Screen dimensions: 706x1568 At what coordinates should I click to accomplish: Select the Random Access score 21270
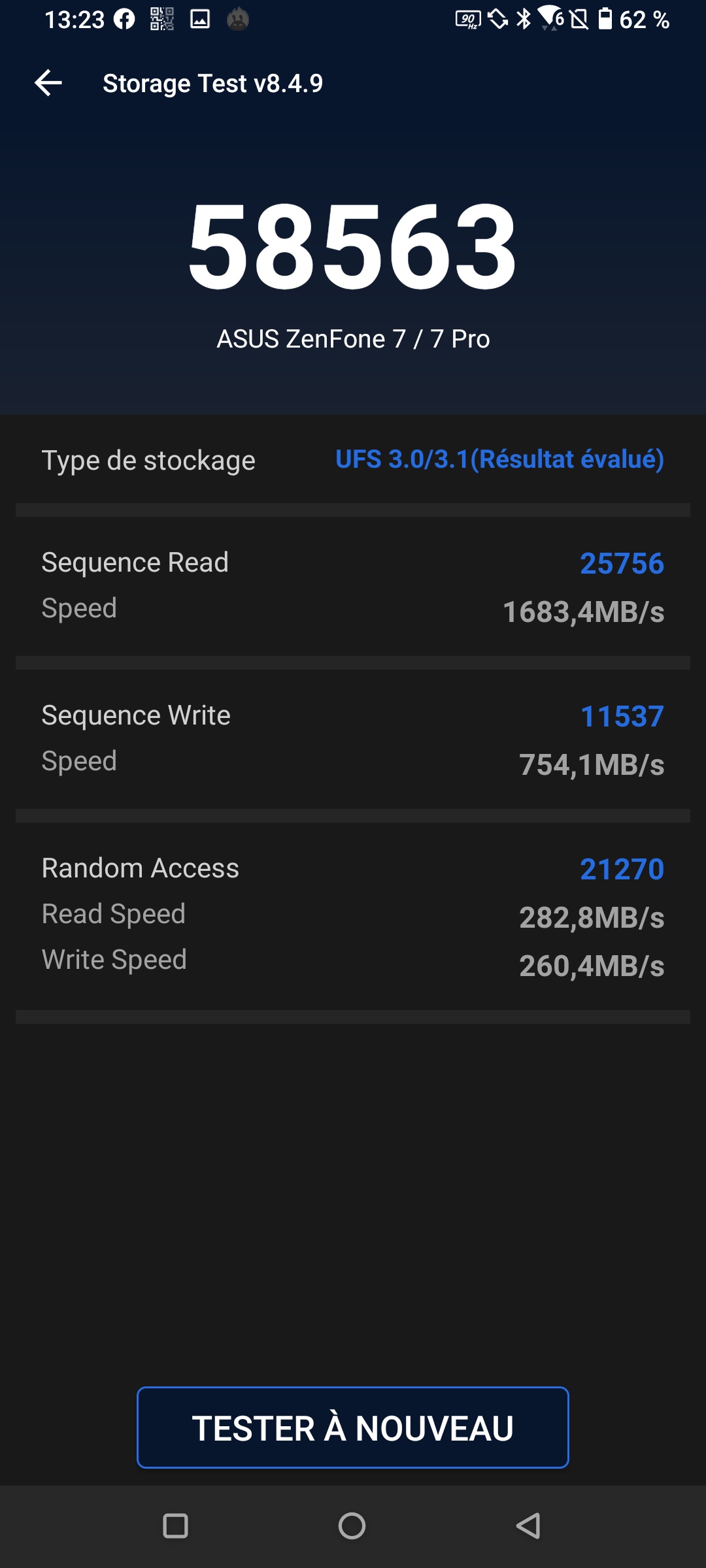pos(622,869)
